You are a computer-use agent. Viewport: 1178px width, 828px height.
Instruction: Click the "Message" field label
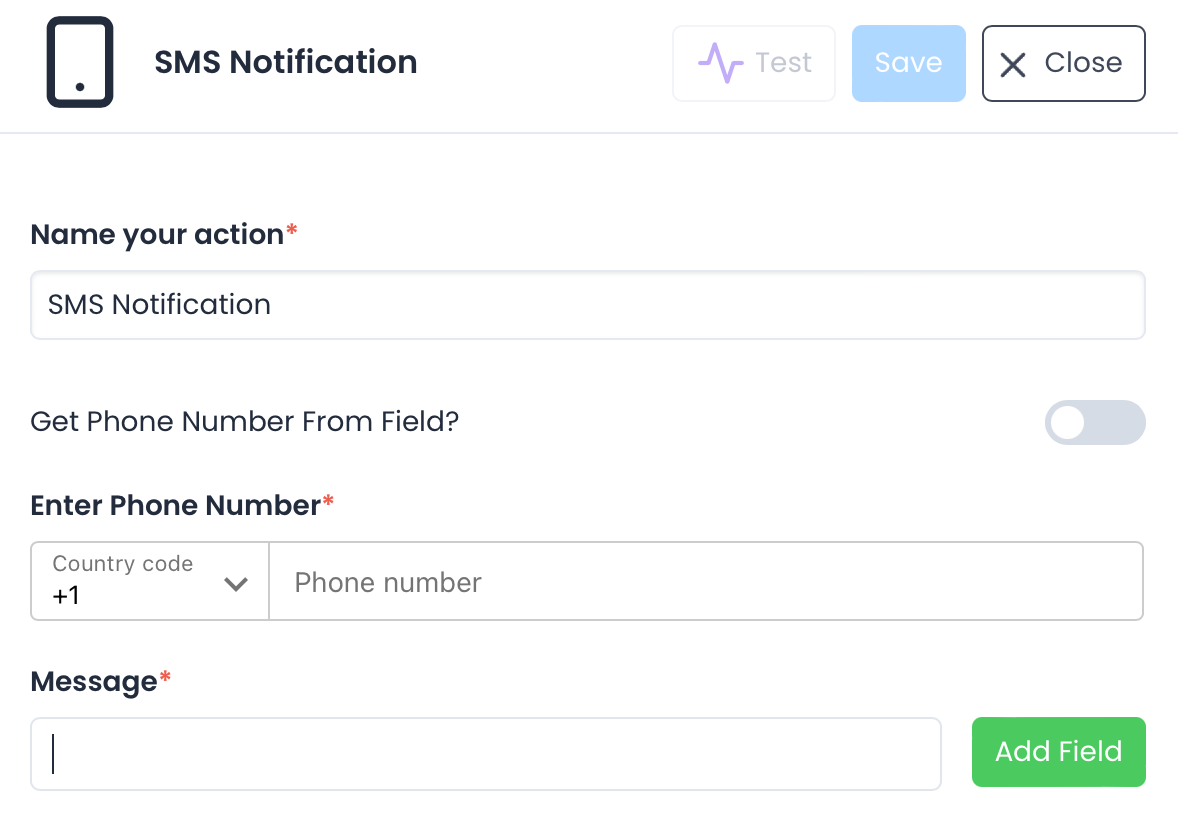click(94, 681)
